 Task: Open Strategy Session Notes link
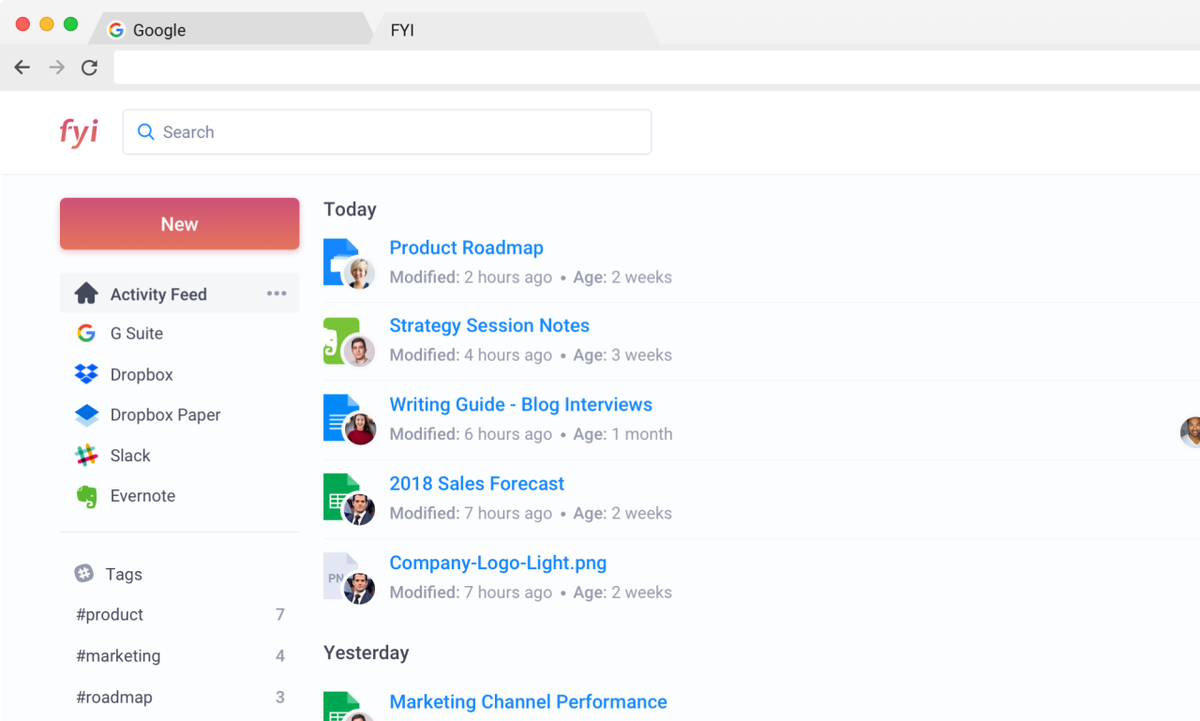(489, 325)
